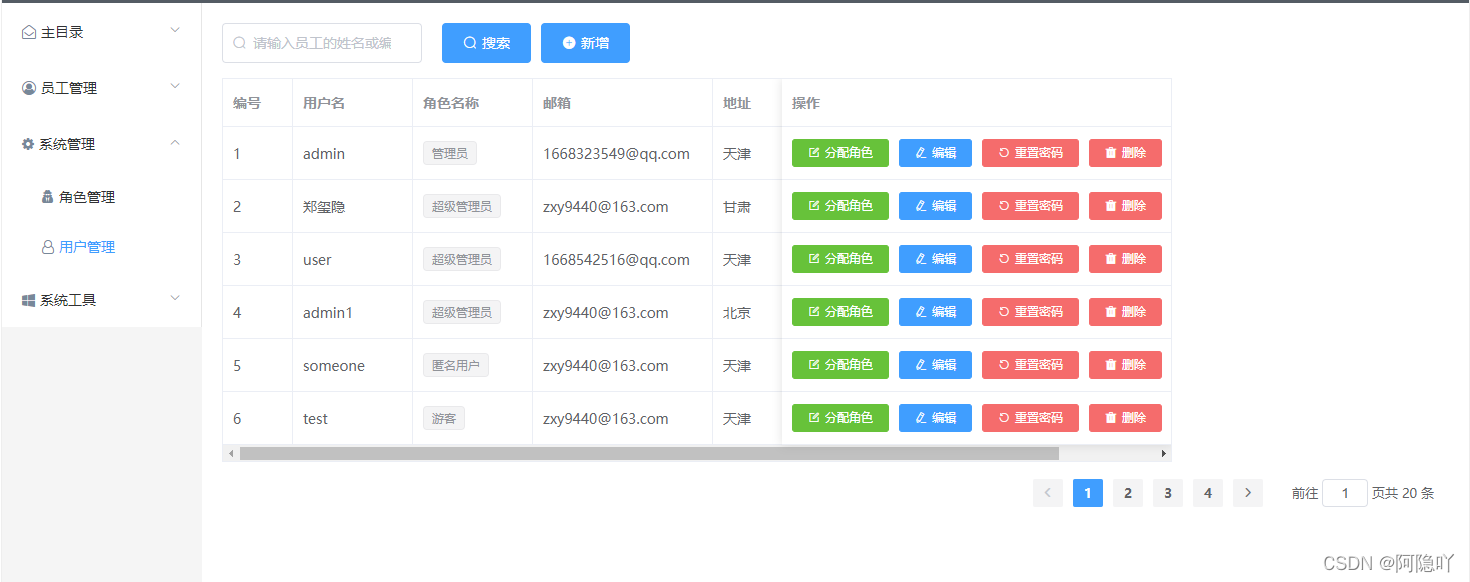The image size is (1470, 582).
Task: Click 重置密码 for someone
Action: coord(1030,365)
